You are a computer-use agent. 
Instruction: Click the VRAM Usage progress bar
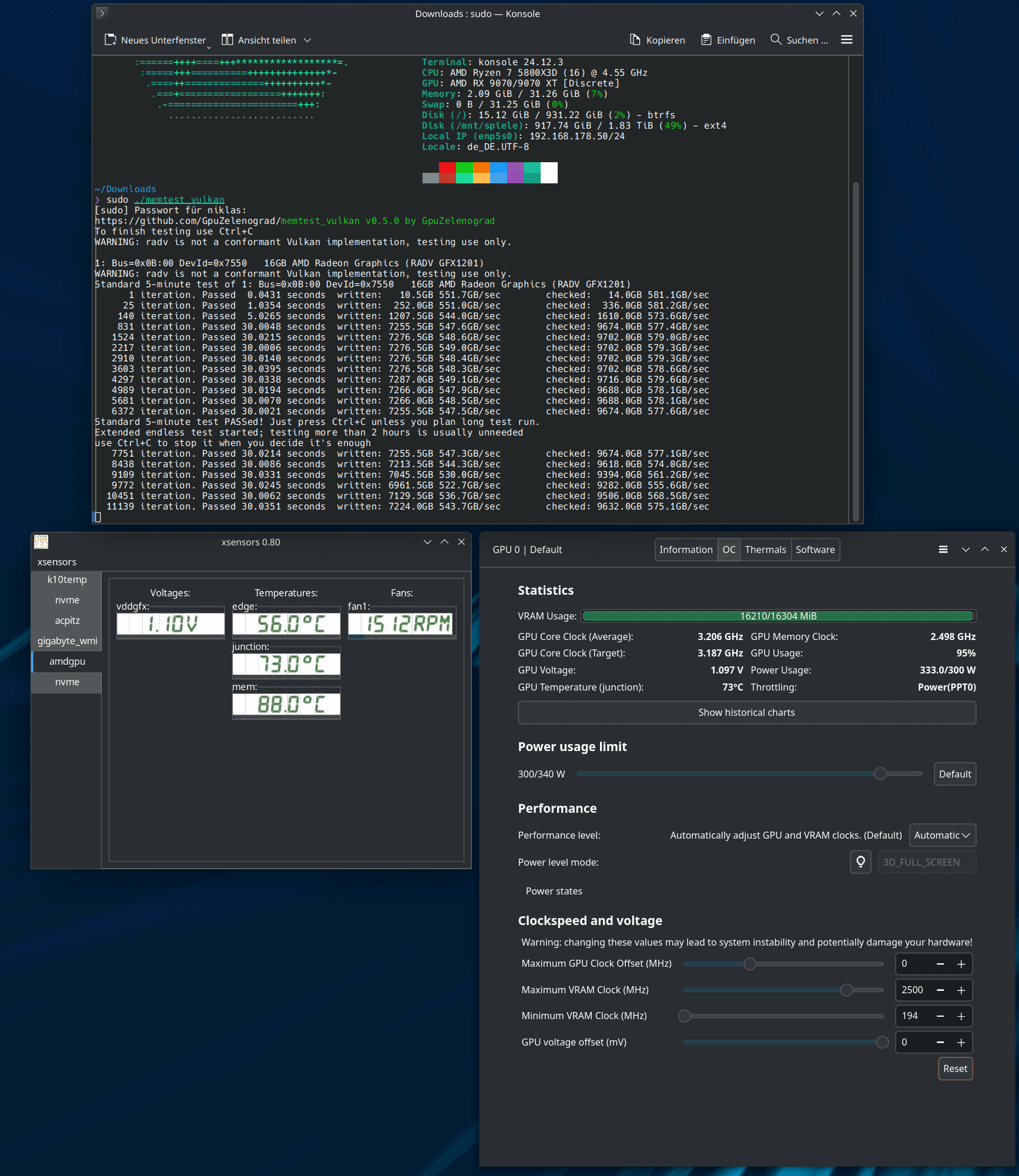coord(778,616)
